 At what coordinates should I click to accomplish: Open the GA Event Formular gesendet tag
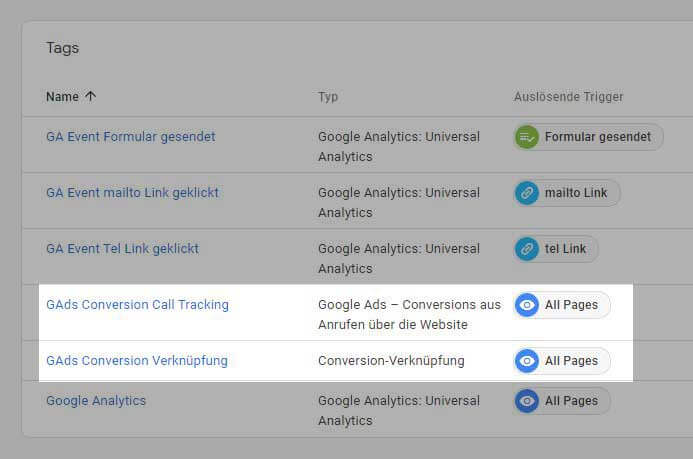131,137
